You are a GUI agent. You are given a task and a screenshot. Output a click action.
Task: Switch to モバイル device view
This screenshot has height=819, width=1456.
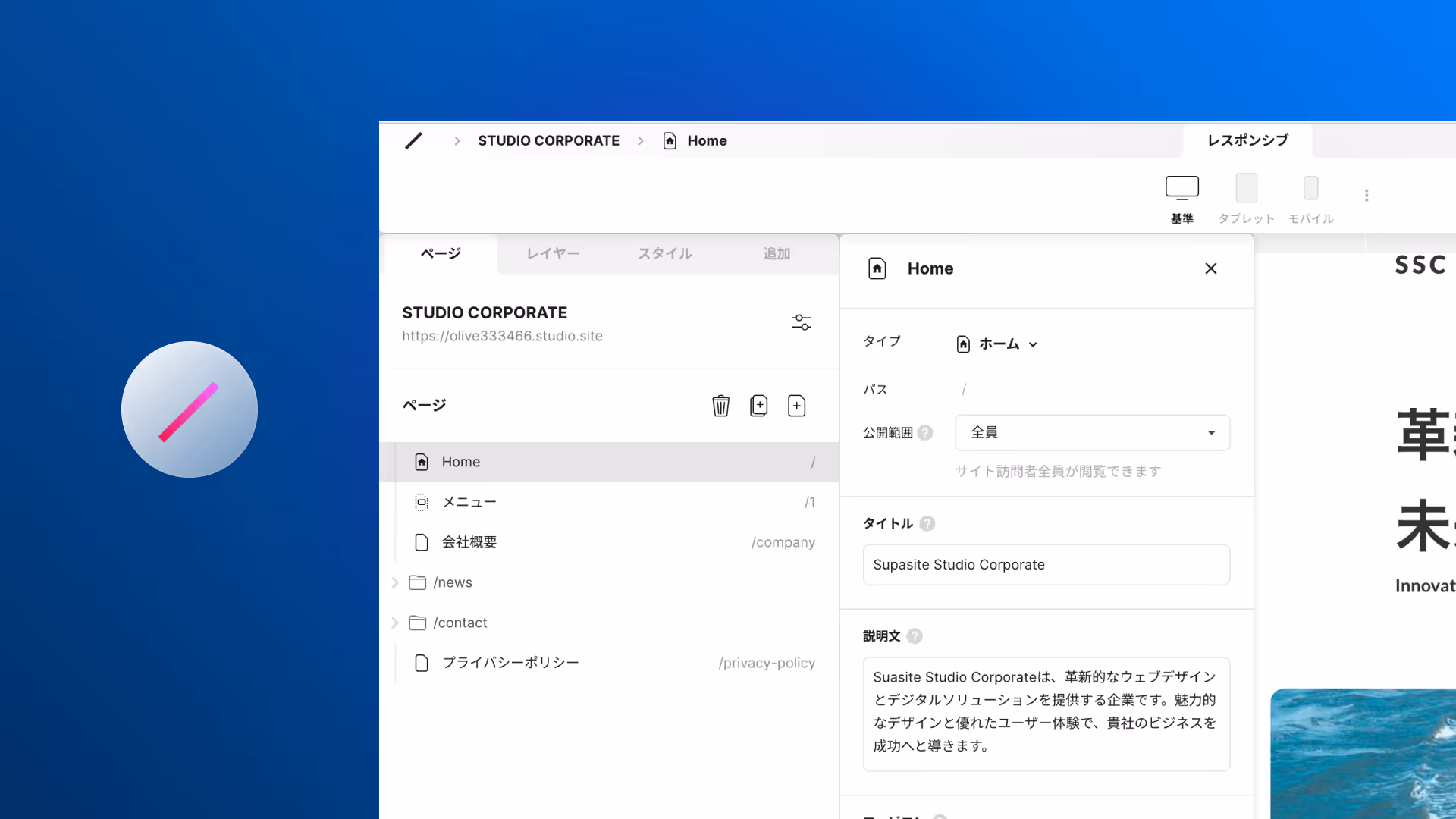1310,188
